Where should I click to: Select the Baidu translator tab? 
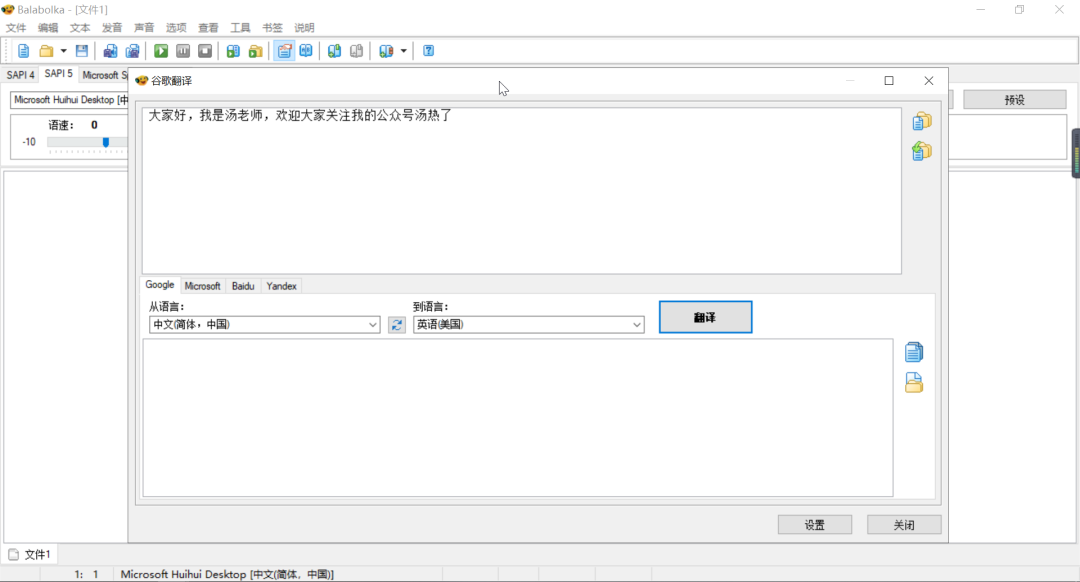(242, 286)
